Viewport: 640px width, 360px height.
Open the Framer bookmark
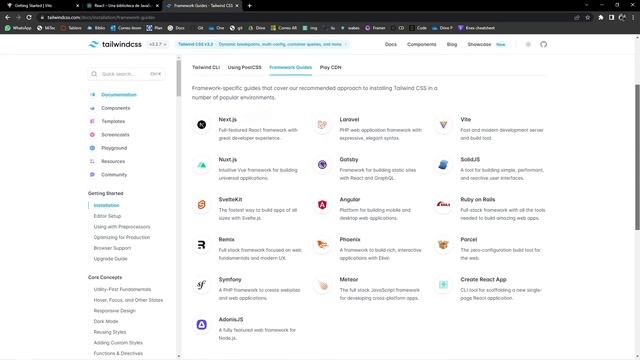pos(375,28)
